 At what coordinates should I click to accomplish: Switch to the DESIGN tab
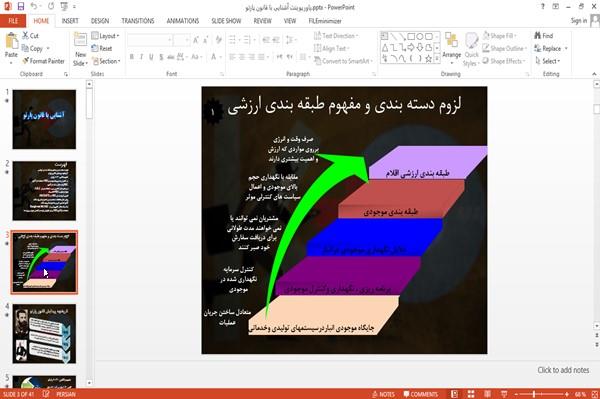(x=100, y=21)
